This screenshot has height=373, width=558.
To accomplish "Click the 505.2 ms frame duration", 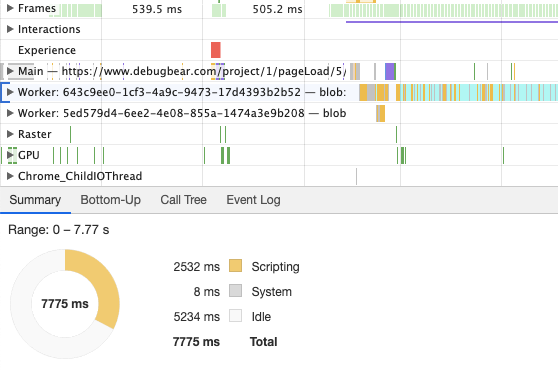I will tap(278, 9).
